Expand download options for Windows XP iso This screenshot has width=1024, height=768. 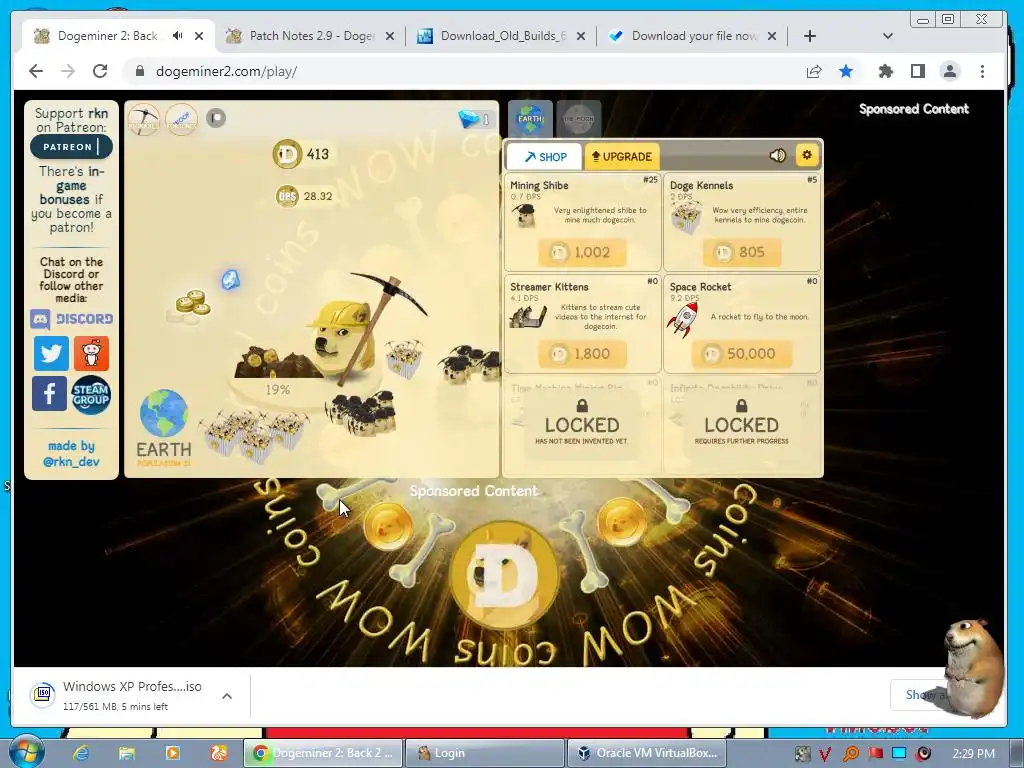tap(227, 696)
